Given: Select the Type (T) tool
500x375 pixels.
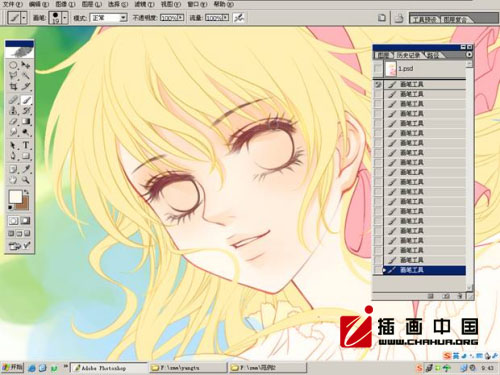Looking at the screenshot, I should [x=26, y=145].
